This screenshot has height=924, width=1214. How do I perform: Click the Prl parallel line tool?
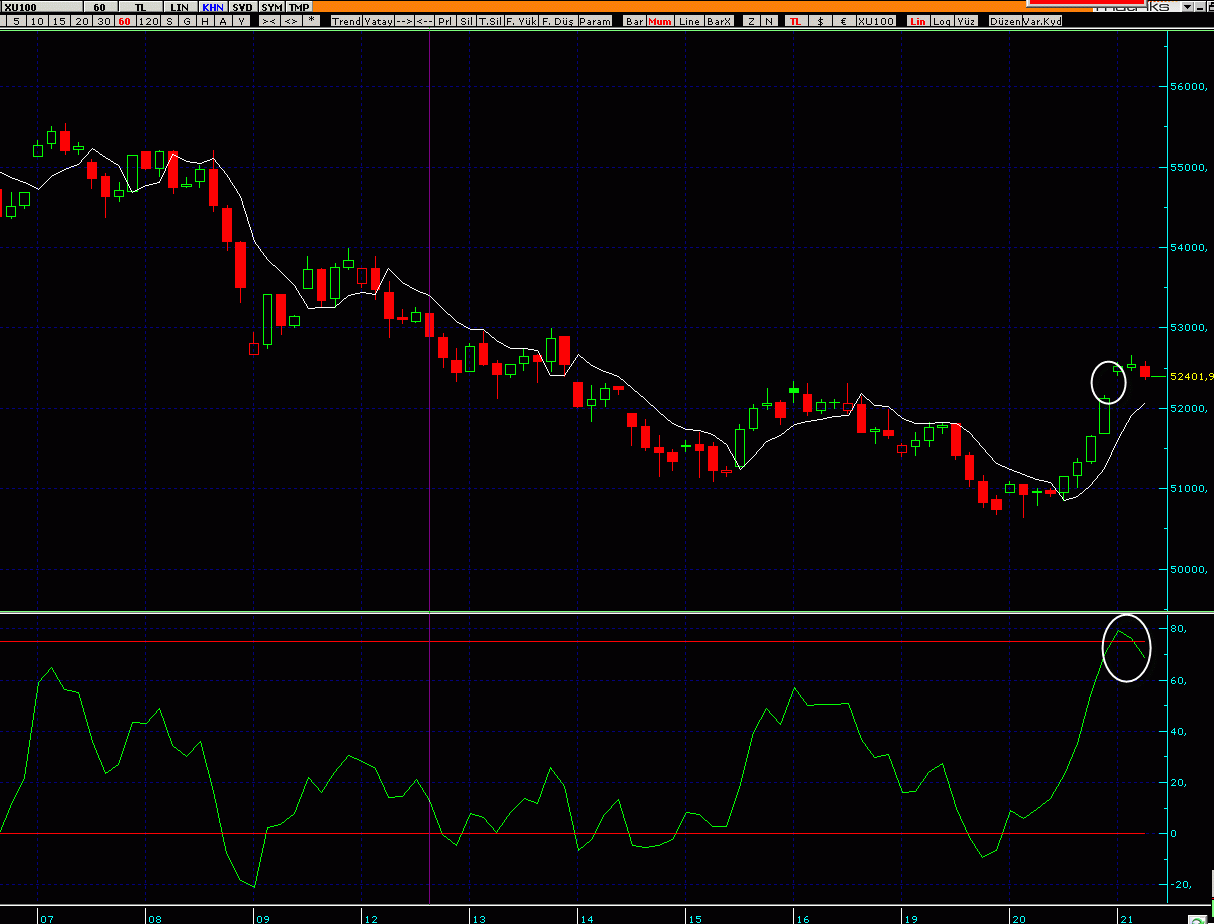[445, 21]
